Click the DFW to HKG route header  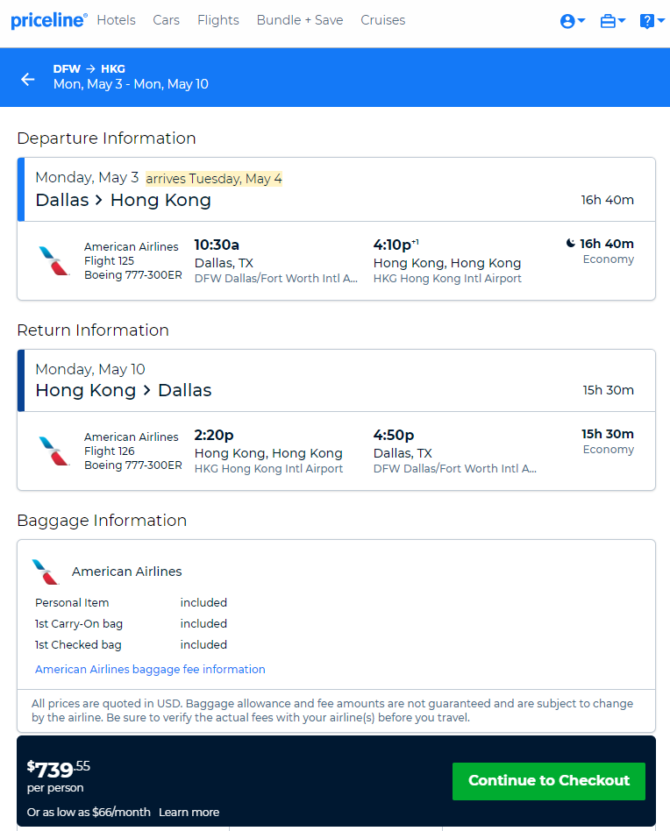click(89, 69)
